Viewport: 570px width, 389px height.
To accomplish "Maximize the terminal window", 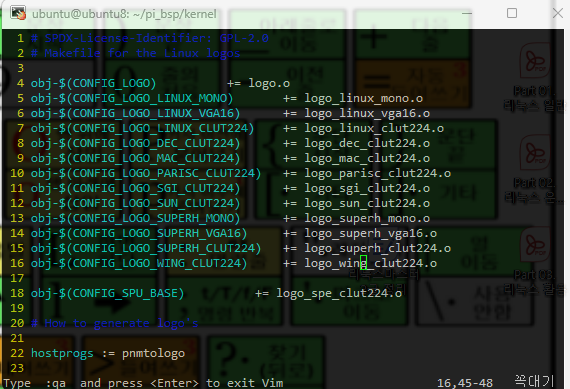I will (x=512, y=13).
